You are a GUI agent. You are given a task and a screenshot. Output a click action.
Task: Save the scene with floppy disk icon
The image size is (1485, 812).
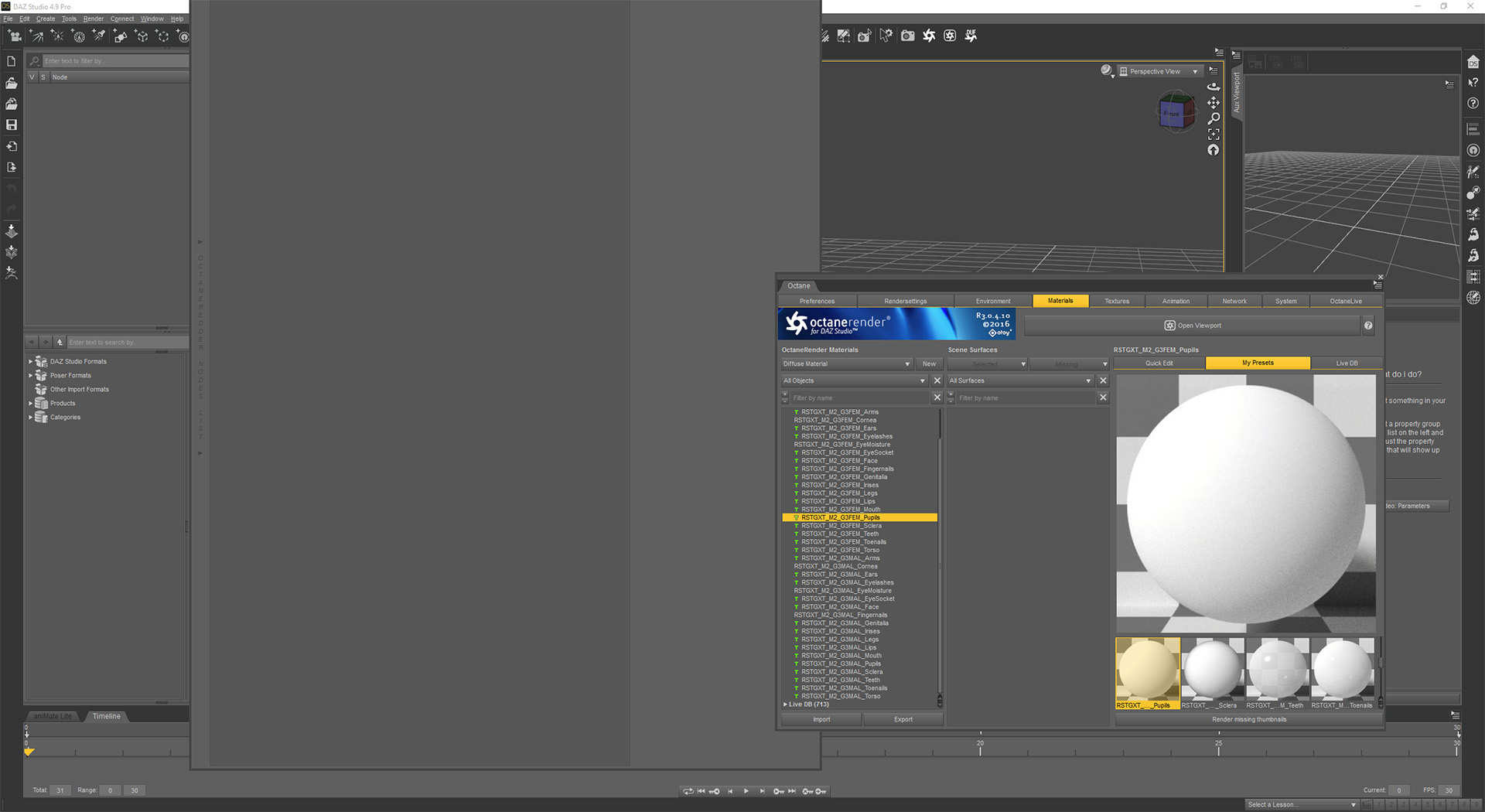(12, 125)
